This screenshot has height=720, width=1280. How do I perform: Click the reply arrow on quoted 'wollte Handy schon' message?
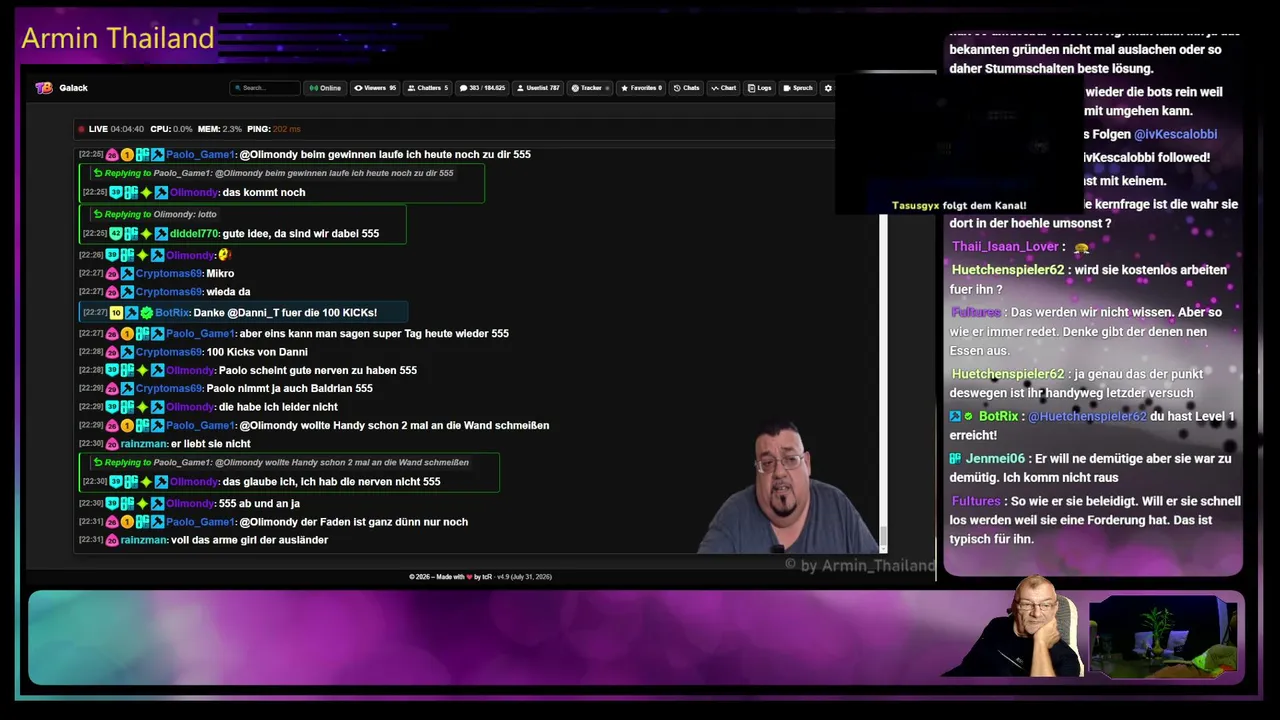point(98,462)
